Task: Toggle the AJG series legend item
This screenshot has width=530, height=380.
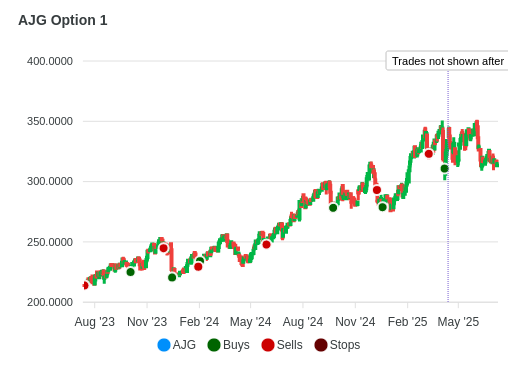Action: coord(177,345)
